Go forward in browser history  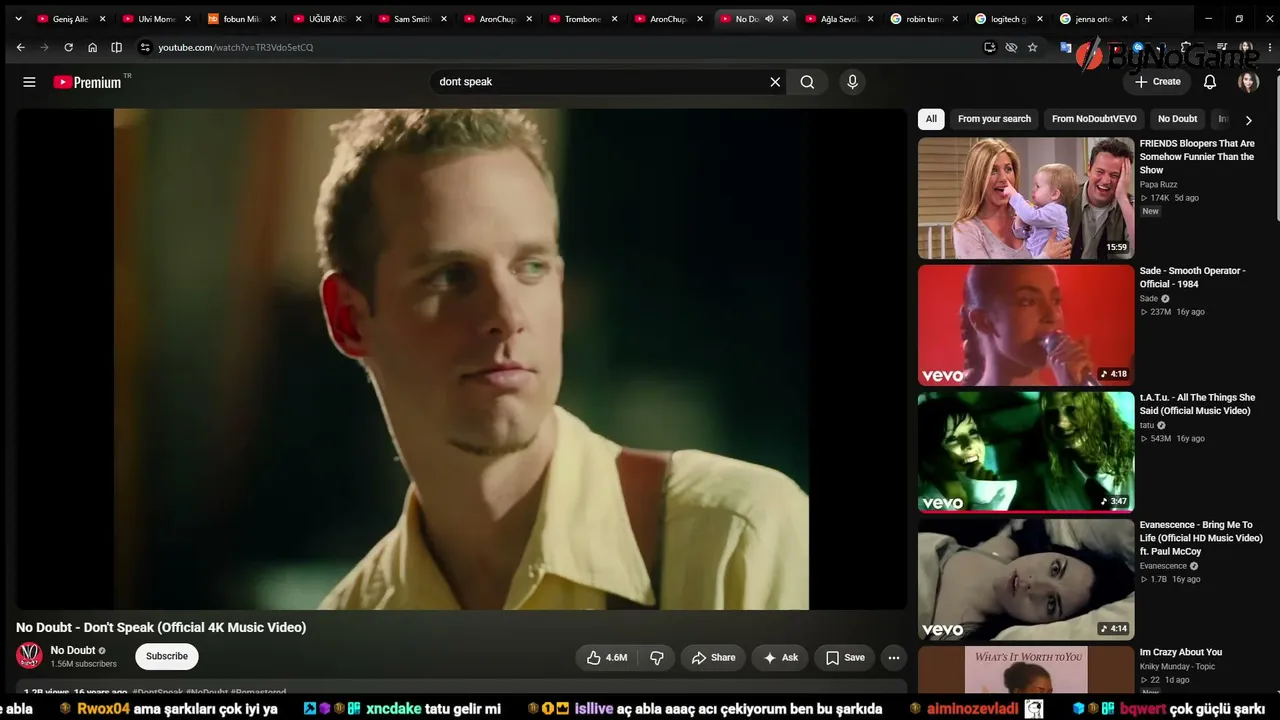pos(44,47)
